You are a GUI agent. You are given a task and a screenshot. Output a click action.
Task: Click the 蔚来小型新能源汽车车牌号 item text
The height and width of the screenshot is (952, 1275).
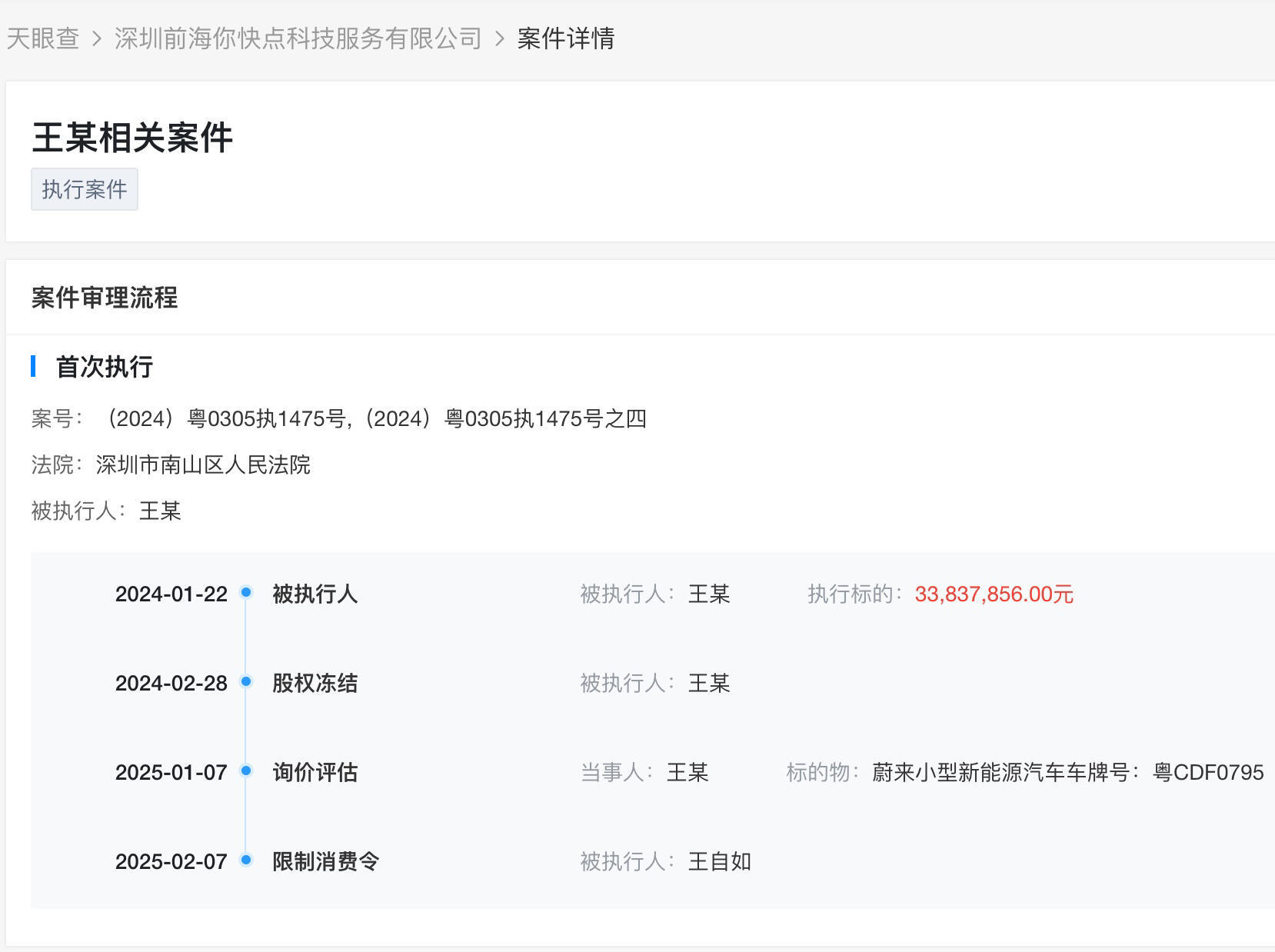pyautogui.click(x=1068, y=772)
